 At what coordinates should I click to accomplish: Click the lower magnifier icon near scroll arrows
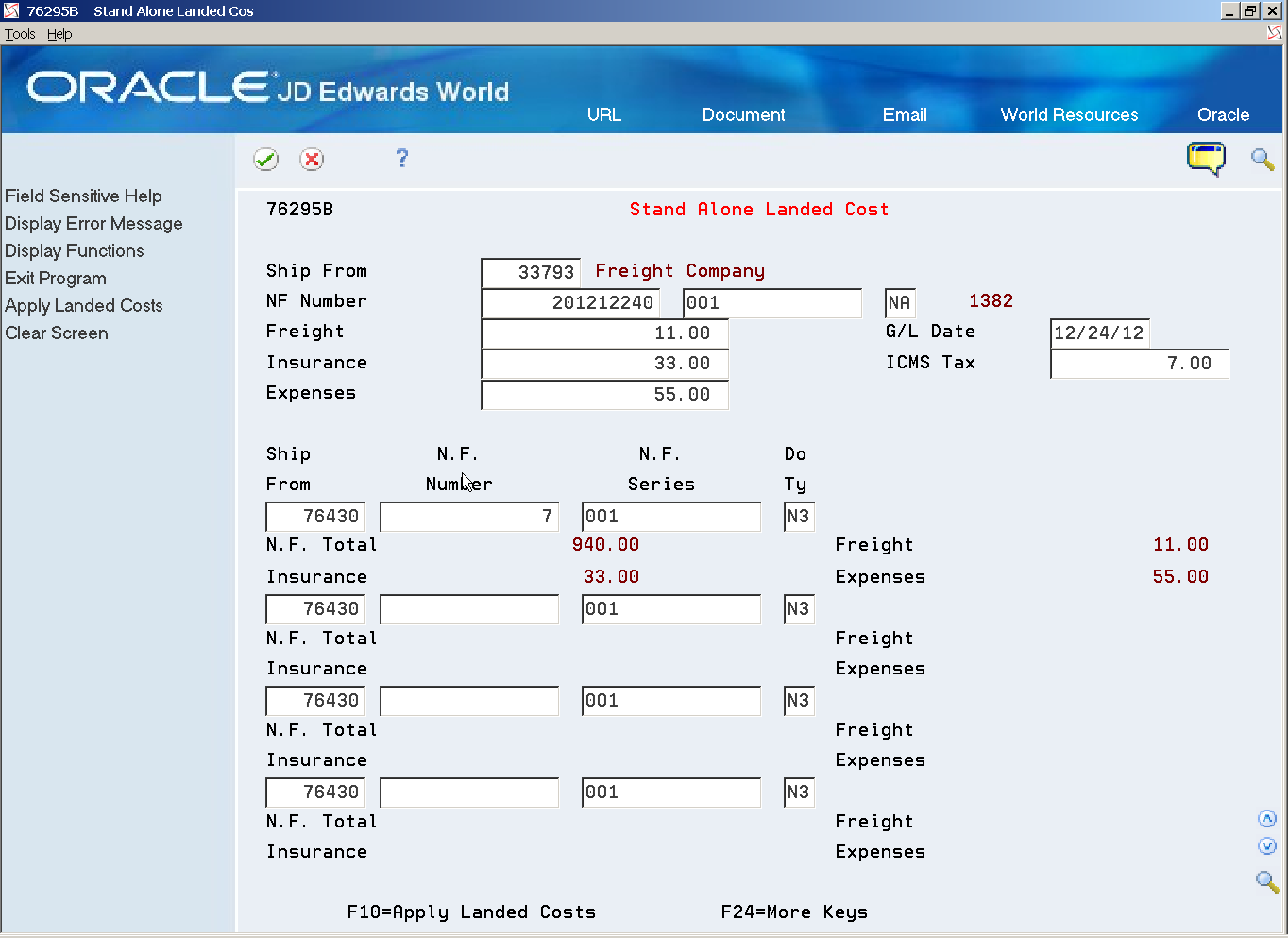coord(1267,881)
